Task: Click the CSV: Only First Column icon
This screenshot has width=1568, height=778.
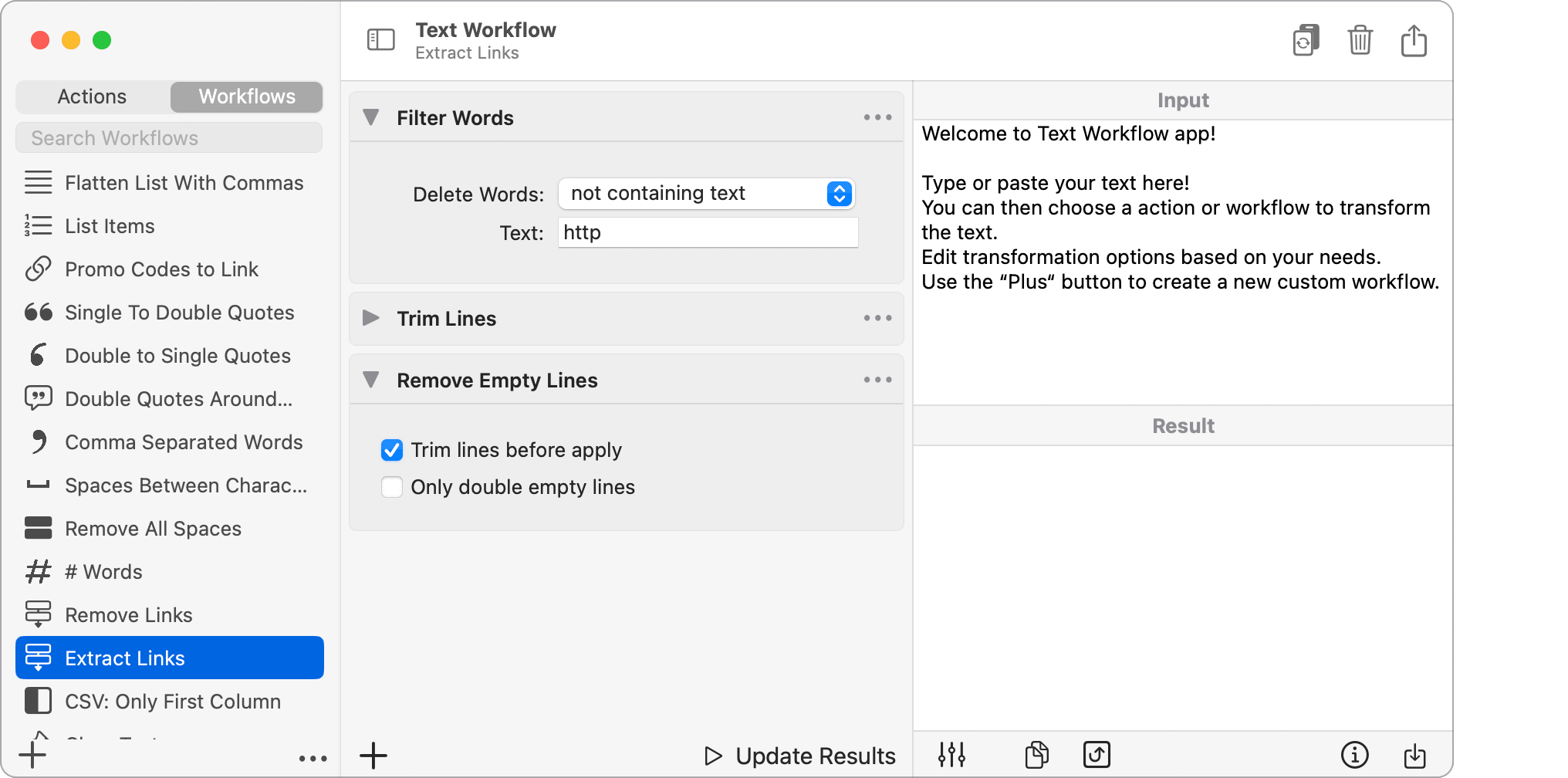Action: click(39, 701)
